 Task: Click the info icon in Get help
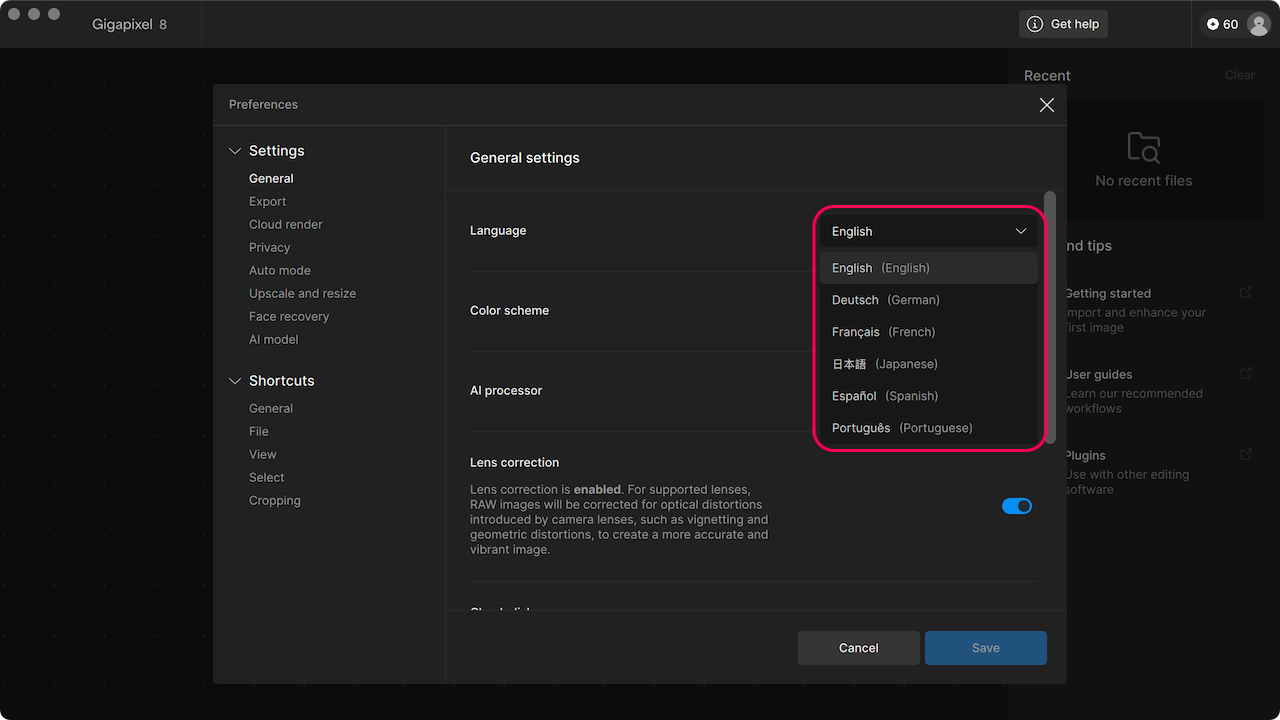coord(1035,24)
